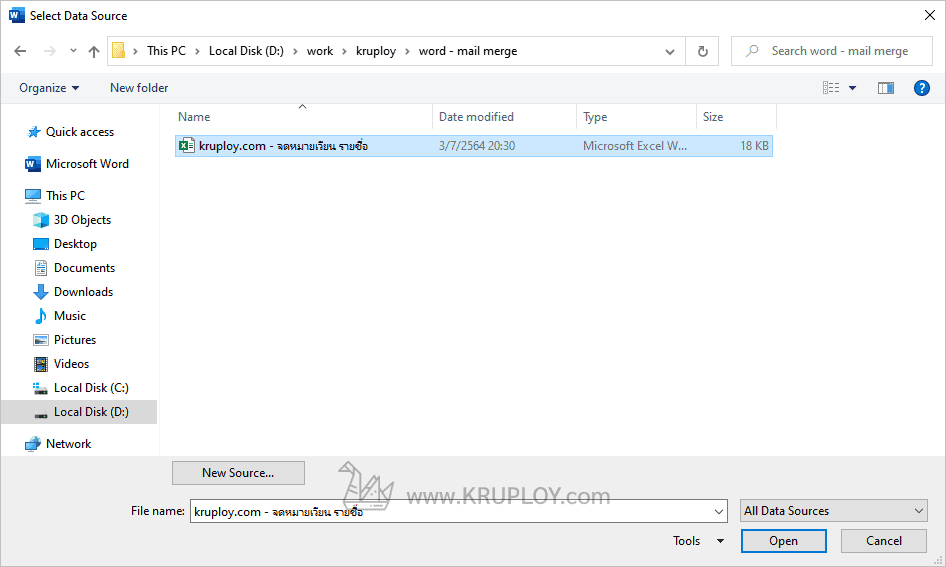The width and height of the screenshot is (946, 567).
Task: Click the change view layout icon
Action: tap(831, 88)
